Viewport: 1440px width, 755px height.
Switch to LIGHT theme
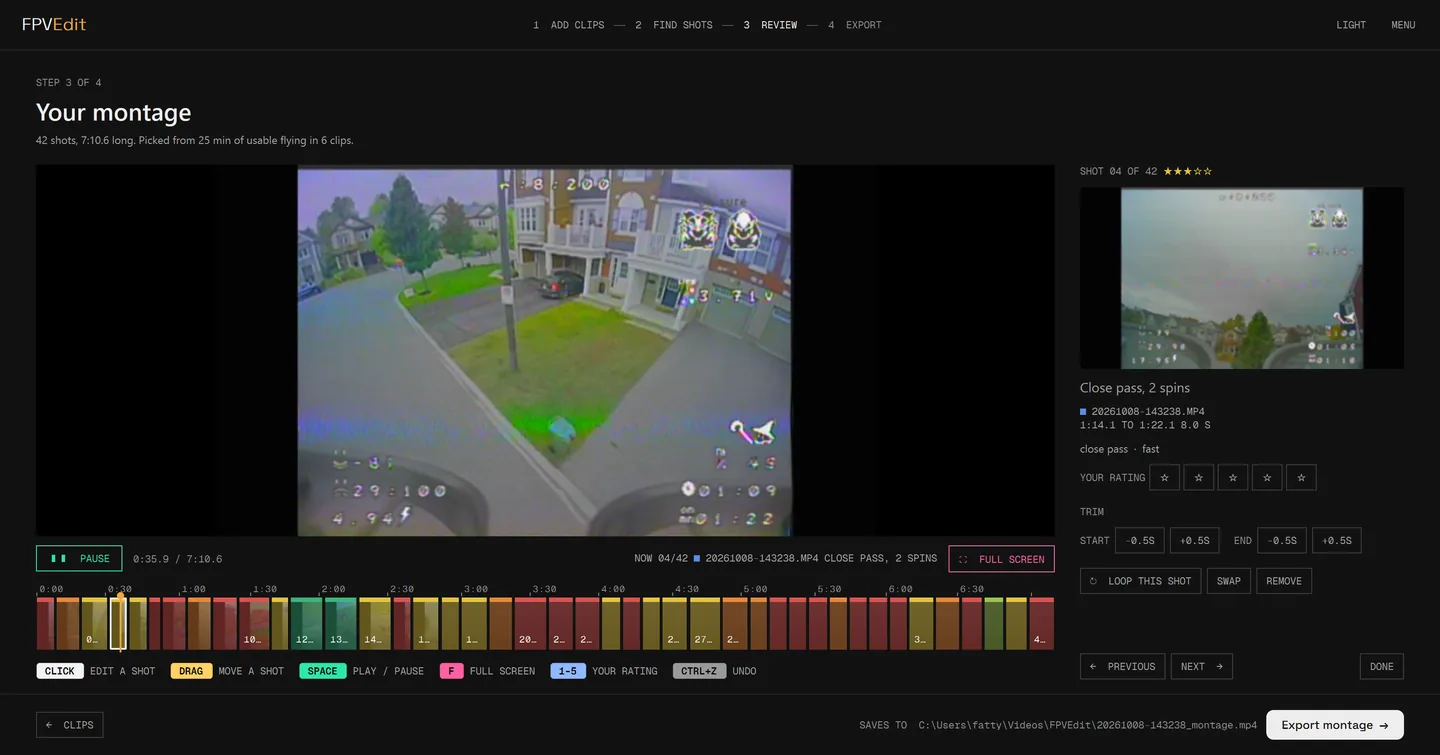click(x=1351, y=25)
